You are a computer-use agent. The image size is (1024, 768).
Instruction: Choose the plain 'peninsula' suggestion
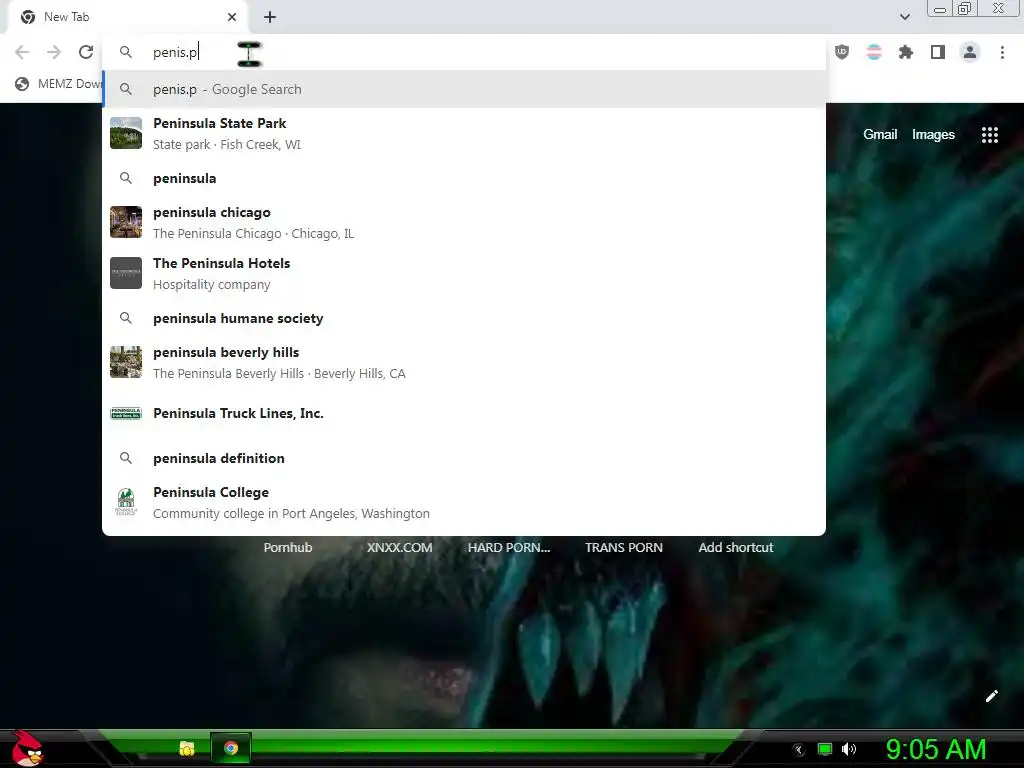pyautogui.click(x=464, y=178)
